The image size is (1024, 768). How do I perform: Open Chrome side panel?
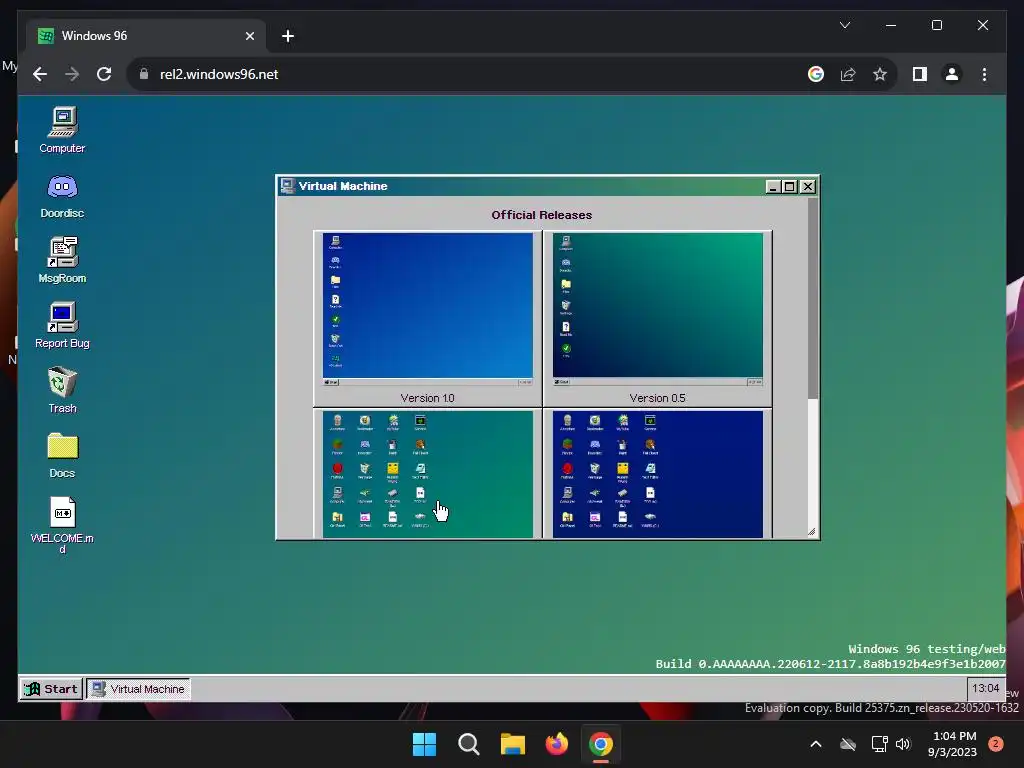(920, 74)
